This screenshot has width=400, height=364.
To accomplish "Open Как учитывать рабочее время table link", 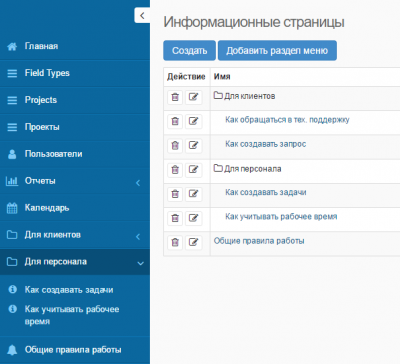I will coord(281,217).
